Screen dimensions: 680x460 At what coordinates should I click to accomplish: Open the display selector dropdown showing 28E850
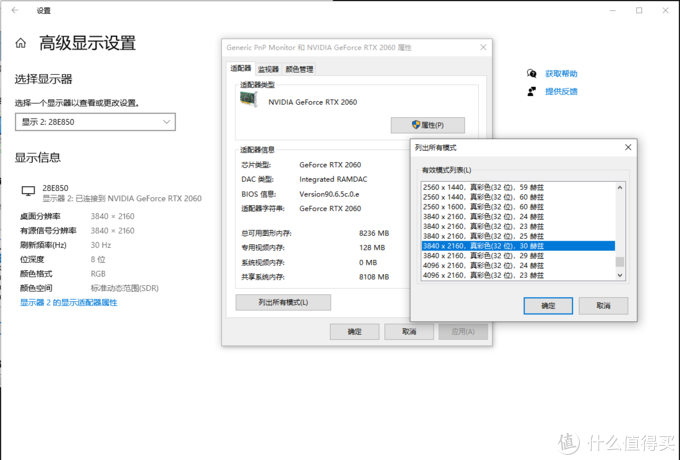[95, 122]
